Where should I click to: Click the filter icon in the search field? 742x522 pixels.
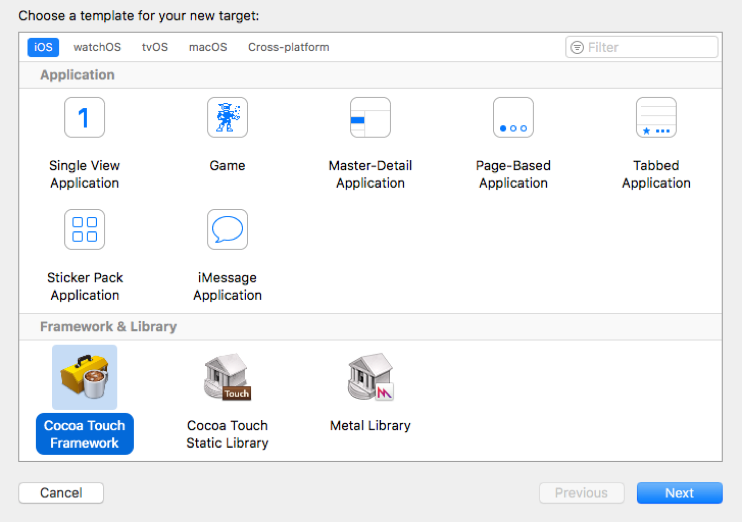[576, 47]
